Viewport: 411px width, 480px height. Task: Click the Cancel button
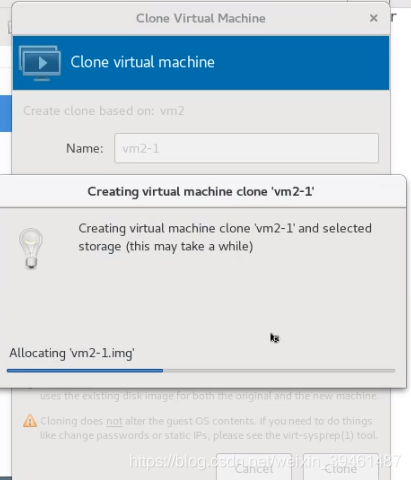[x=254, y=468]
